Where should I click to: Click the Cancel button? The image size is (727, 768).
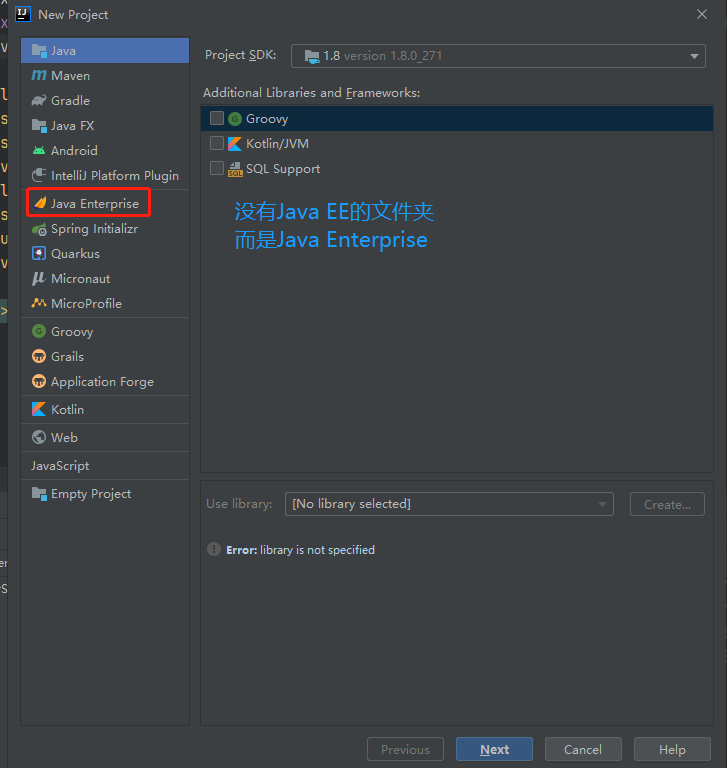(x=583, y=749)
